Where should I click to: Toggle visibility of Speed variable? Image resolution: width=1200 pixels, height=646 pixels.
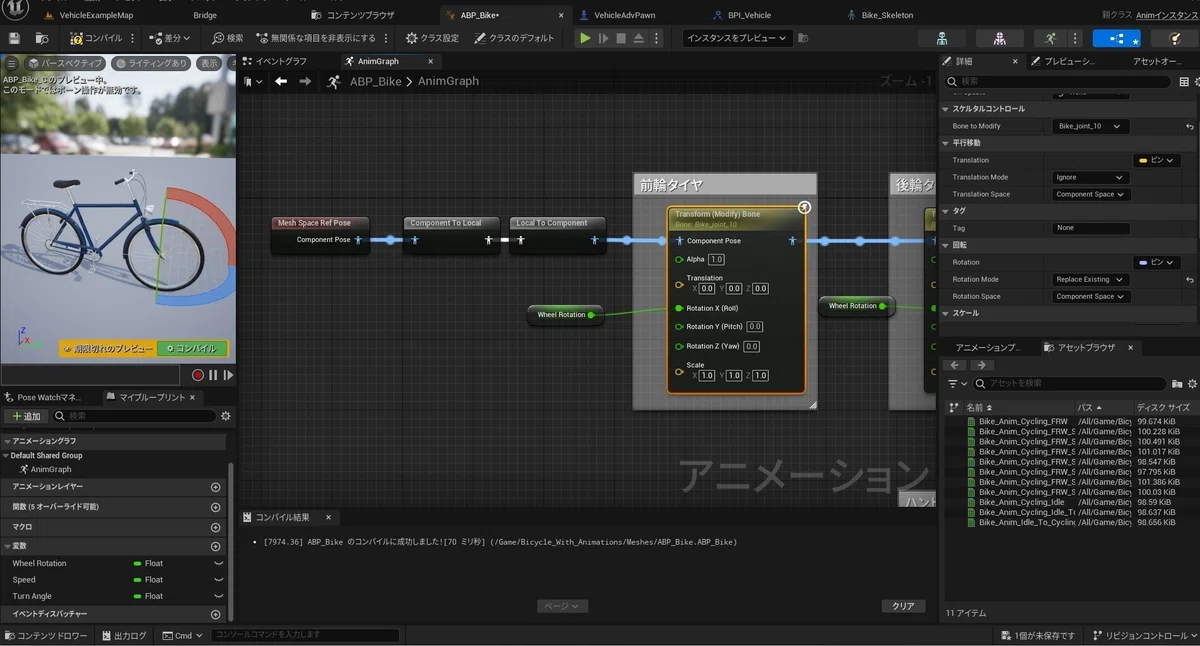click(x=219, y=580)
